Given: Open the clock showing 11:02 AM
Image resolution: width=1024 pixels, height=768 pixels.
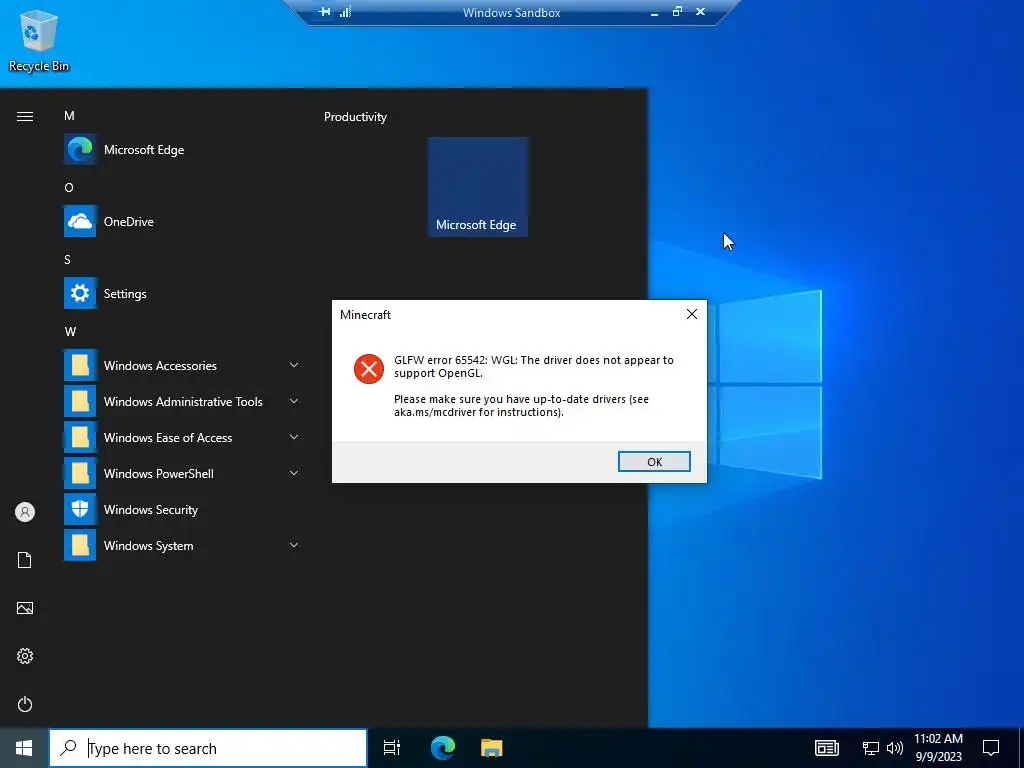Looking at the screenshot, I should [x=938, y=748].
